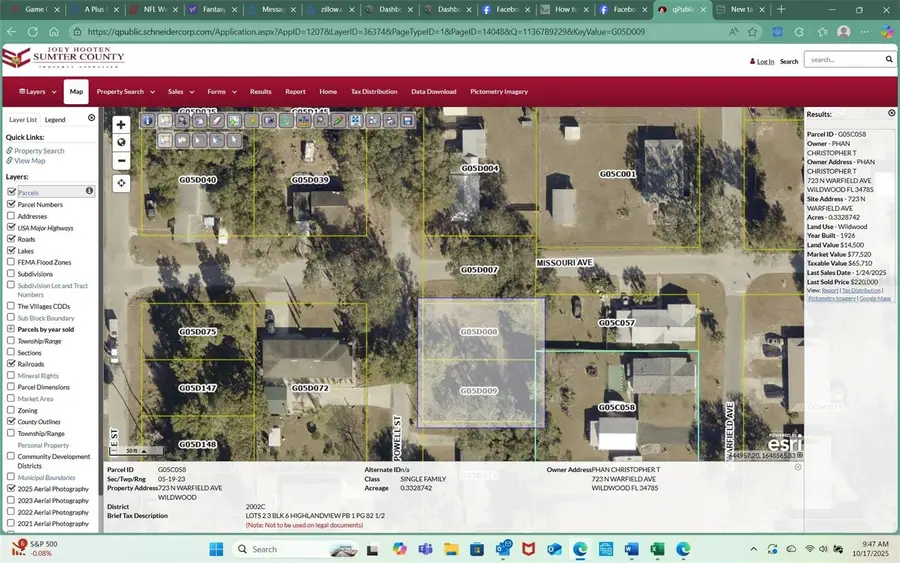Select the pencil draw tool in map toolbar

pyautogui.click(x=339, y=121)
